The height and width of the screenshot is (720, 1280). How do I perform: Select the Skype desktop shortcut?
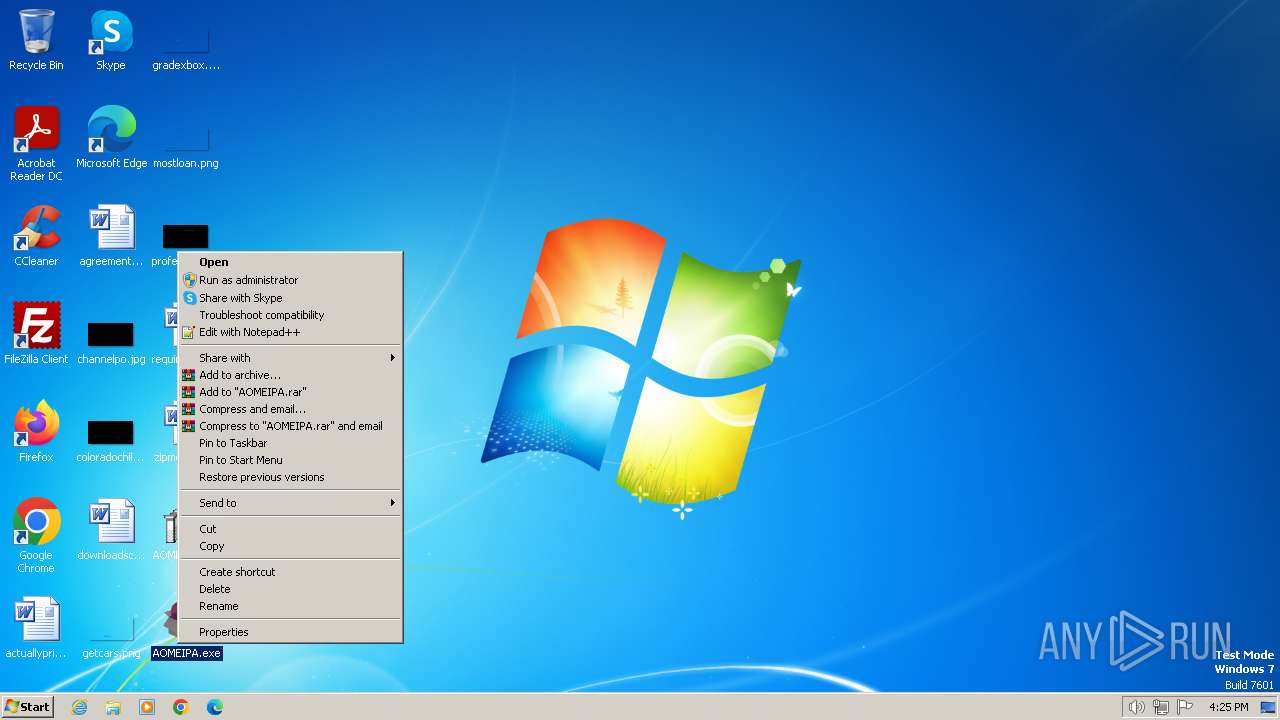click(111, 40)
